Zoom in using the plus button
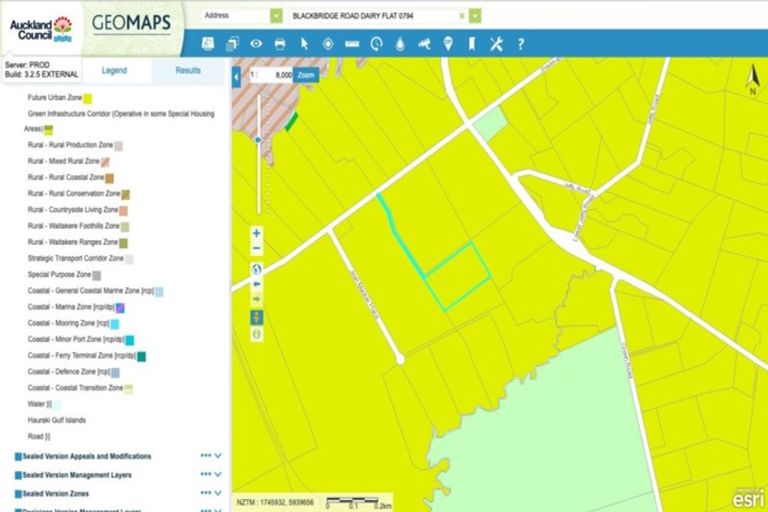This screenshot has width=768, height=512. click(257, 233)
